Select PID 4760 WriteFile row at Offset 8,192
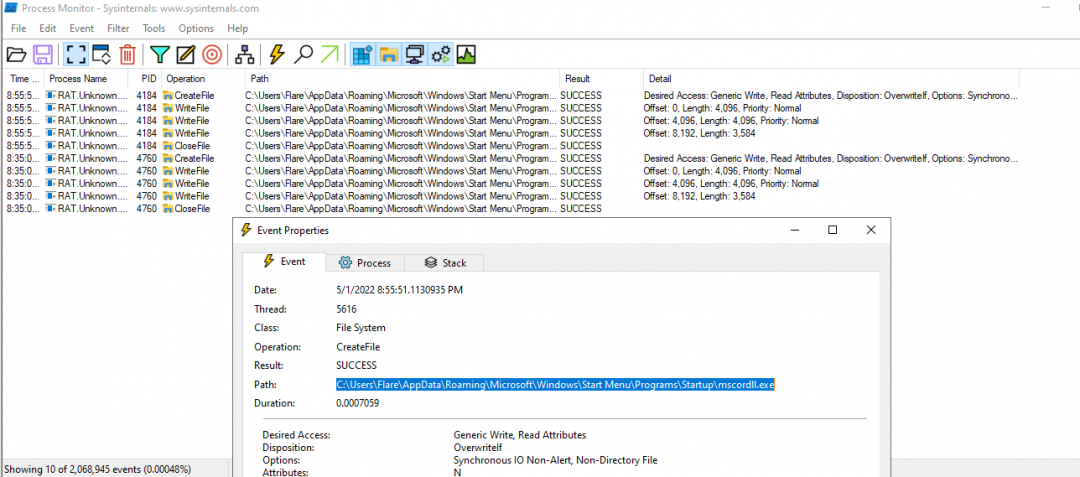 (512, 196)
